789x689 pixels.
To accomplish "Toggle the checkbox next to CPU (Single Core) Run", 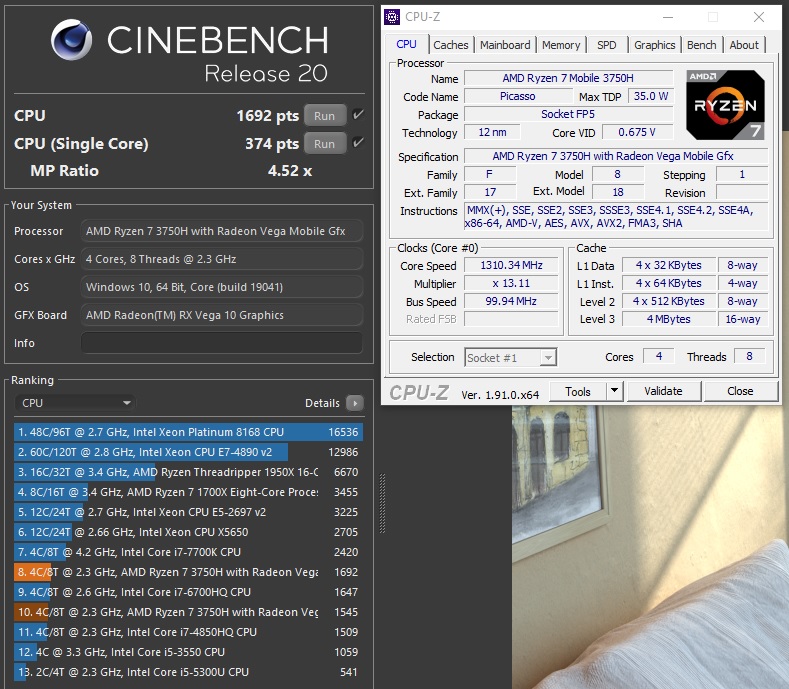I will pos(358,143).
